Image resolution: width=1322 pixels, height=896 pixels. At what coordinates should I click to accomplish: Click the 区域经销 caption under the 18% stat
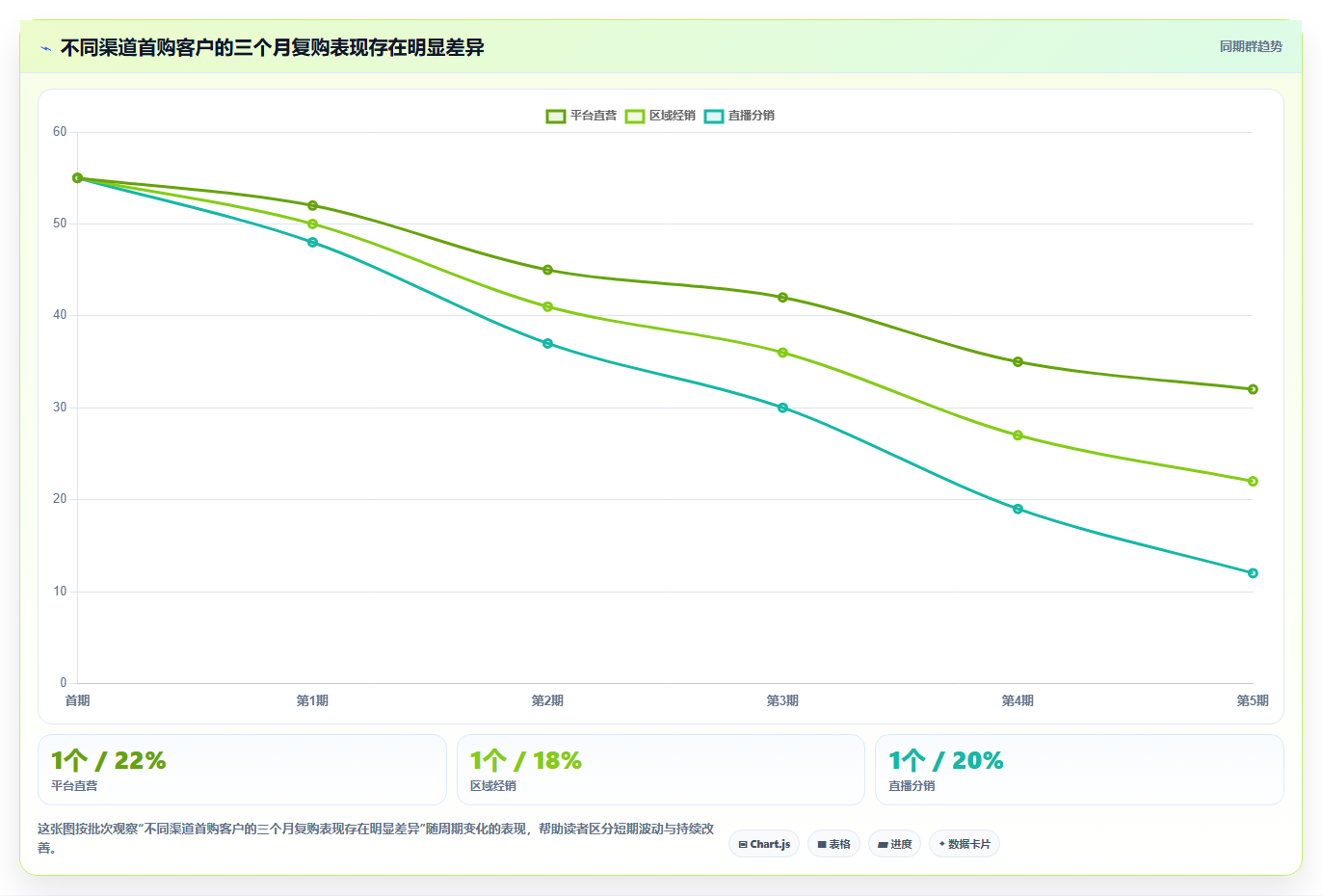coord(493,786)
